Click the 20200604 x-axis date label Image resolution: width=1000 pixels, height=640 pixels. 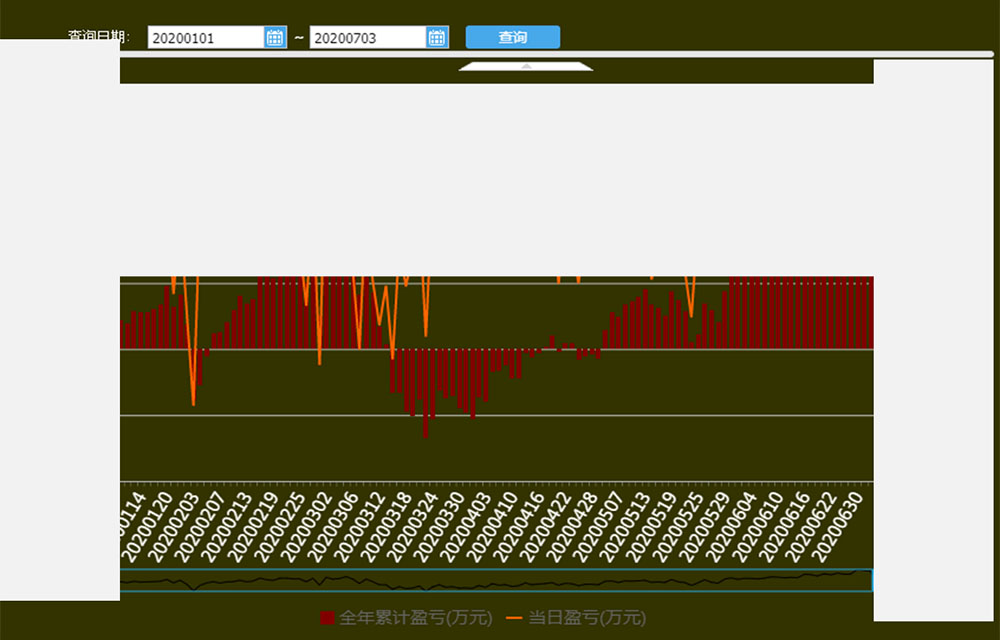(738, 526)
